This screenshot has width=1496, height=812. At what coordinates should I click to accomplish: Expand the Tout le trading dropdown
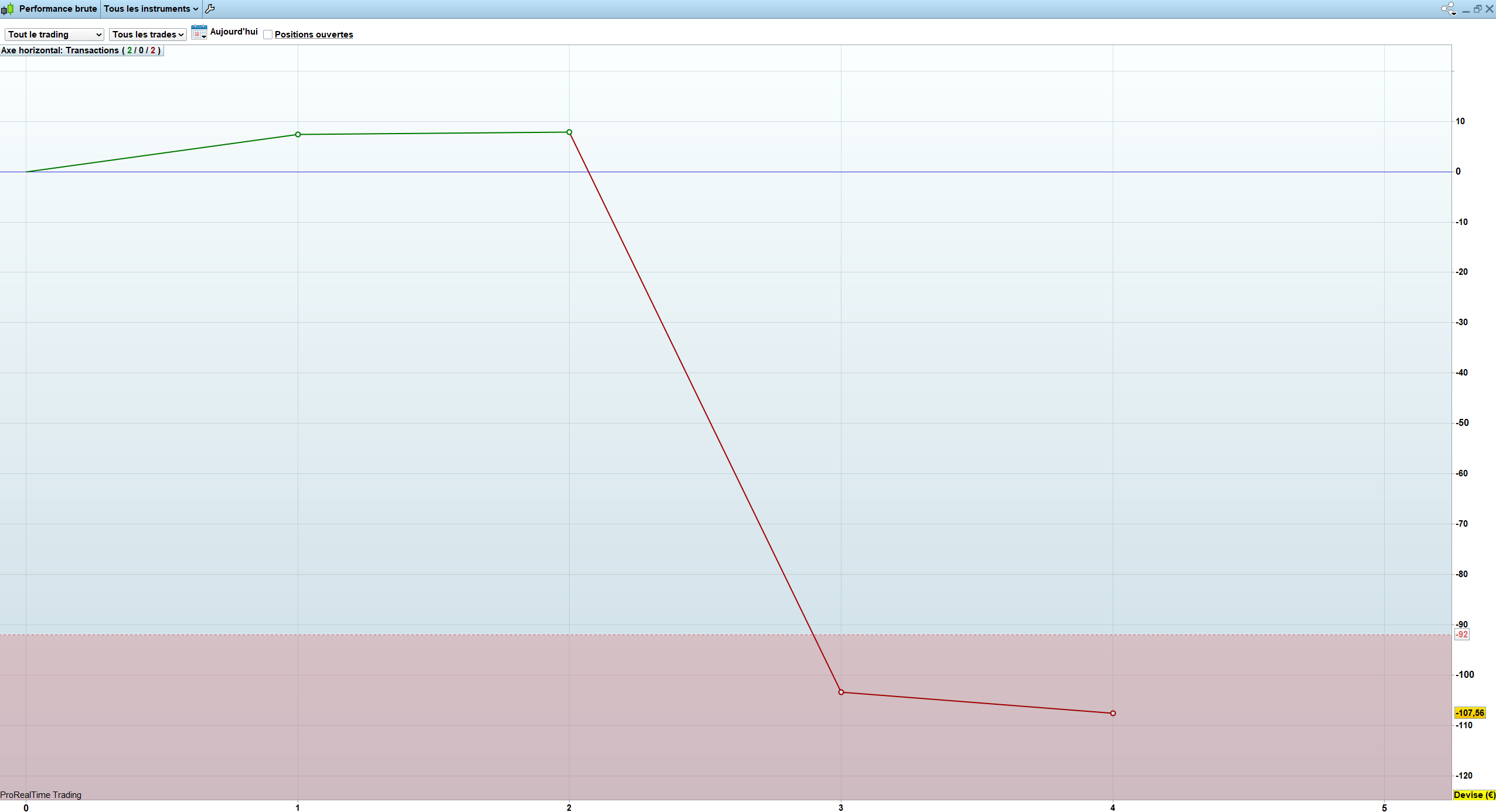[x=54, y=35]
